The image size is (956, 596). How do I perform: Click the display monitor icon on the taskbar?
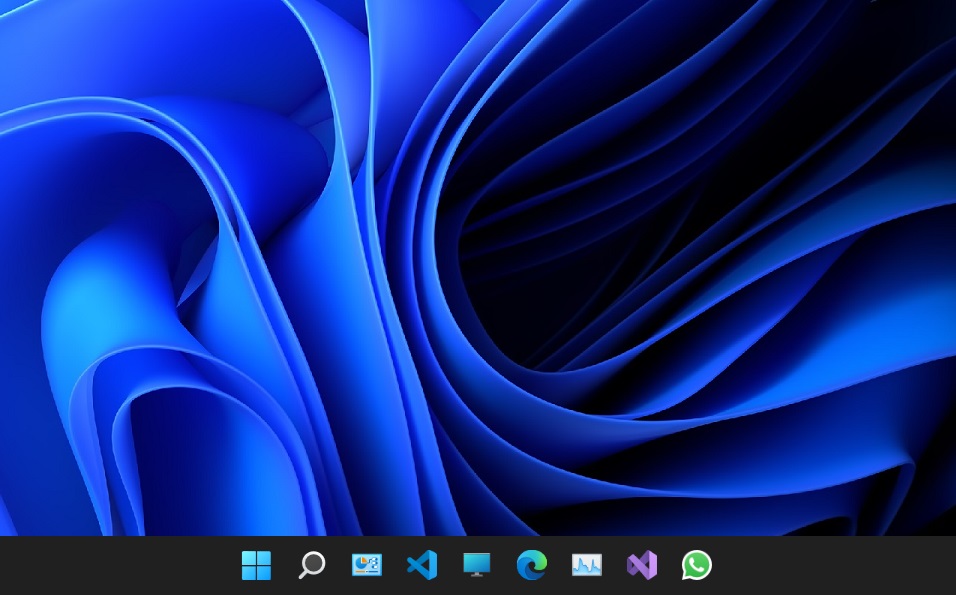click(x=476, y=565)
